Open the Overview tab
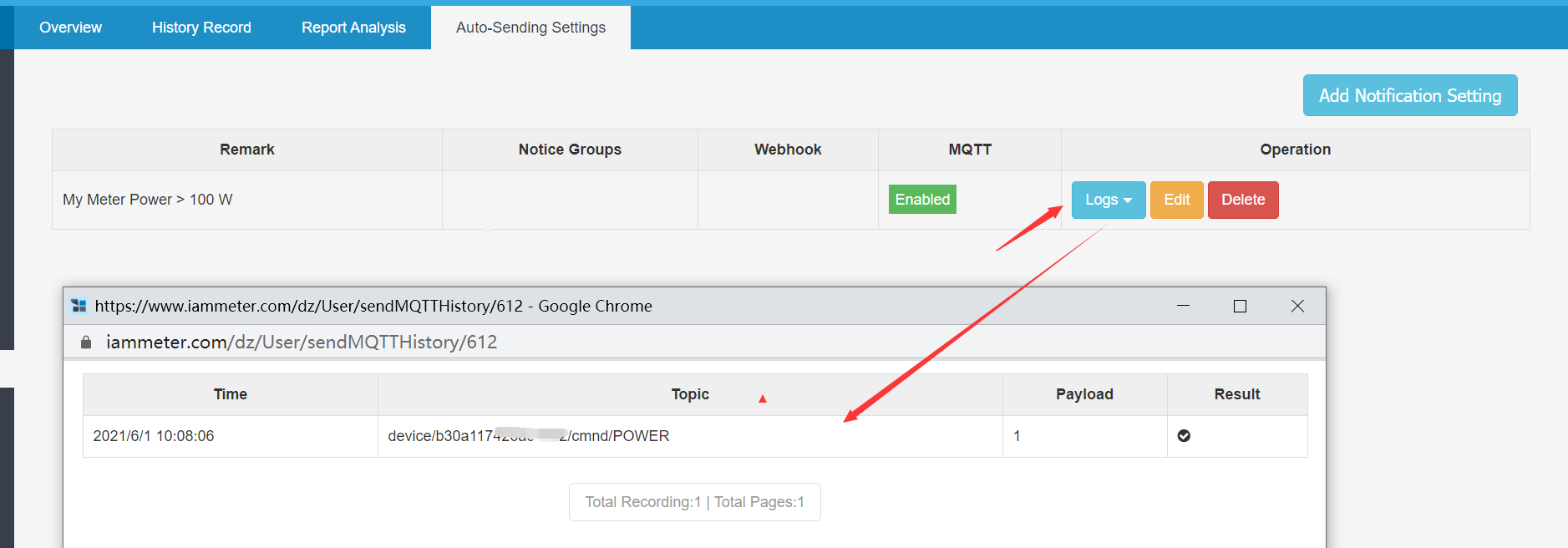The width and height of the screenshot is (1568, 548). (70, 28)
